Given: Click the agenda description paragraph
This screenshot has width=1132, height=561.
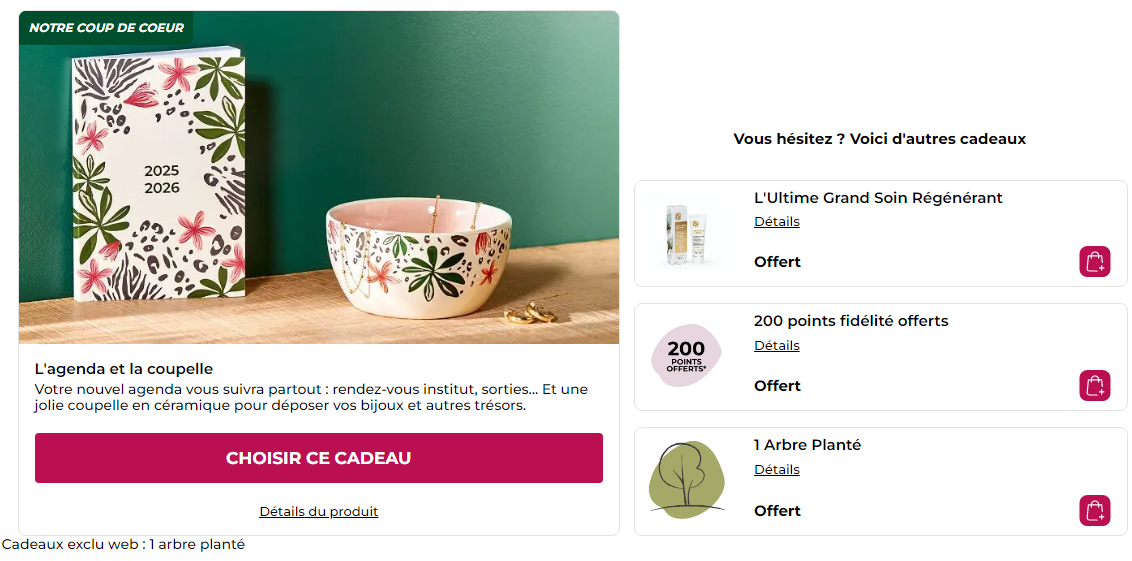Looking at the screenshot, I should coord(311,397).
